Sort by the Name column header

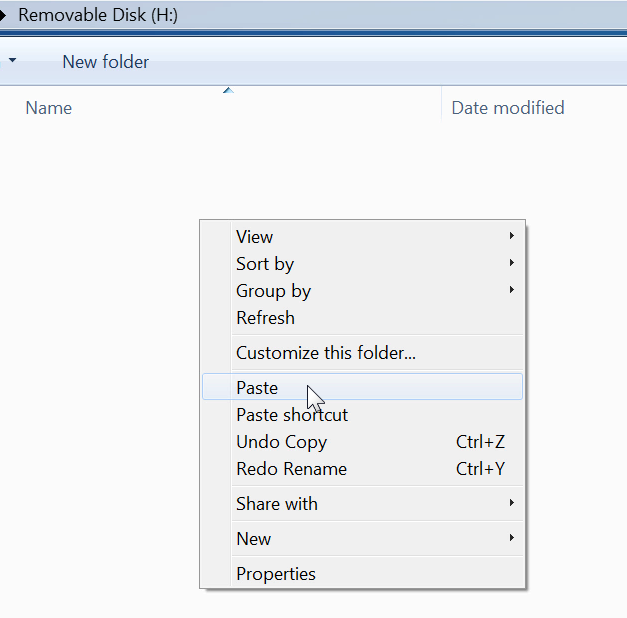(x=49, y=108)
